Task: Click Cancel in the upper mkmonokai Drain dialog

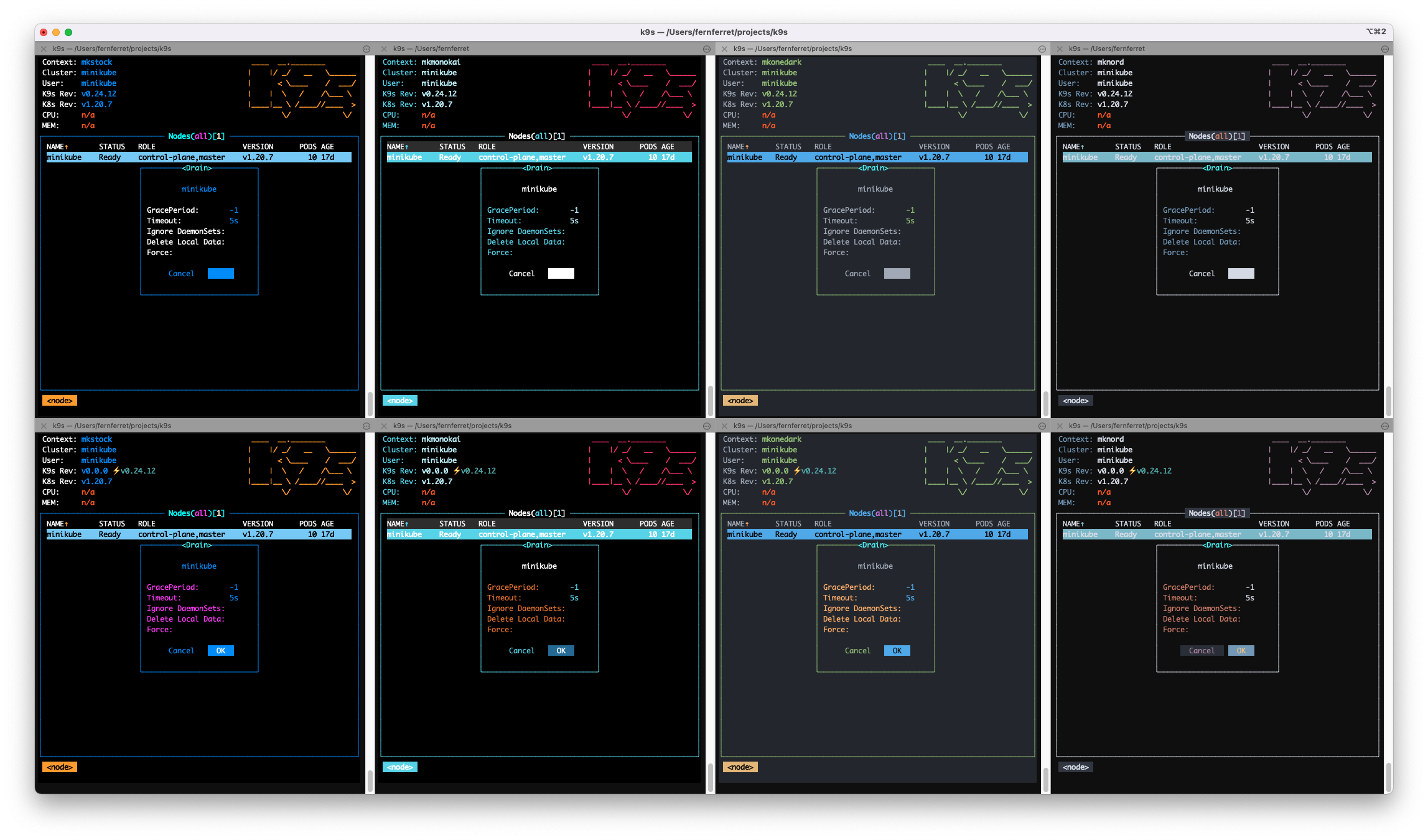Action: point(521,274)
